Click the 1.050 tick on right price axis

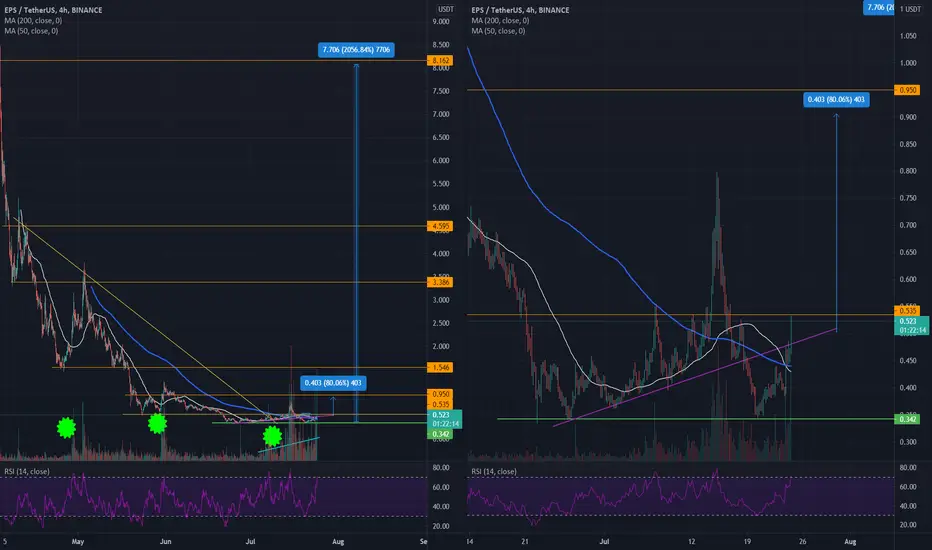(908, 36)
